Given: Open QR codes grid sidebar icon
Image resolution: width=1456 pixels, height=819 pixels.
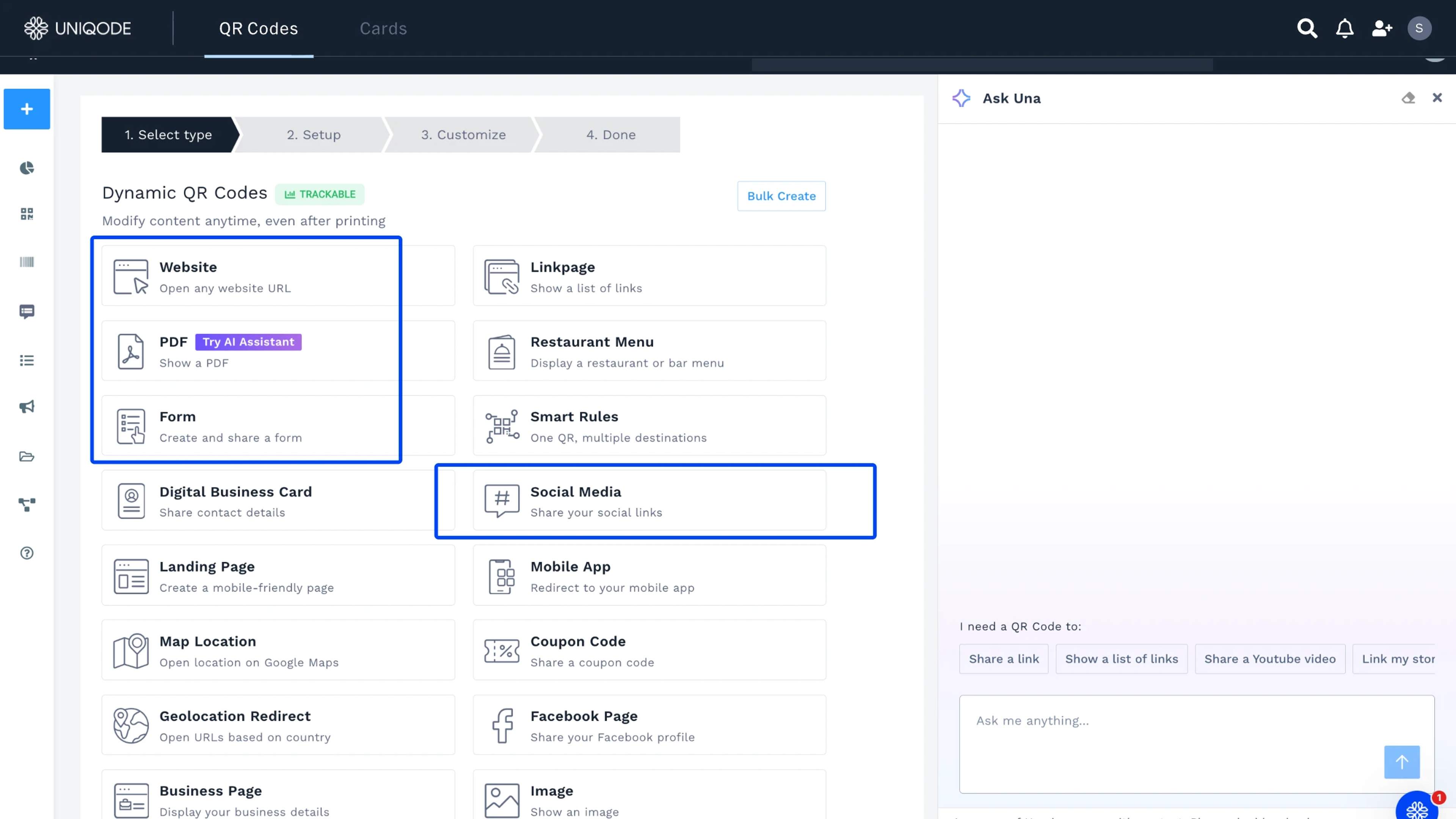Looking at the screenshot, I should point(27,213).
